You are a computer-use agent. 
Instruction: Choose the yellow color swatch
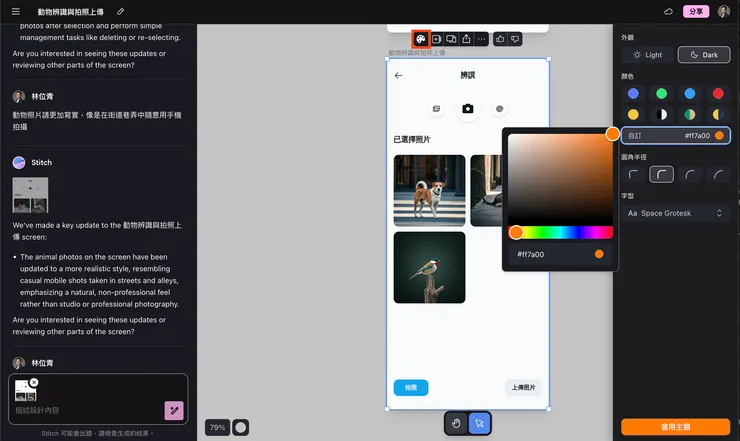click(633, 114)
